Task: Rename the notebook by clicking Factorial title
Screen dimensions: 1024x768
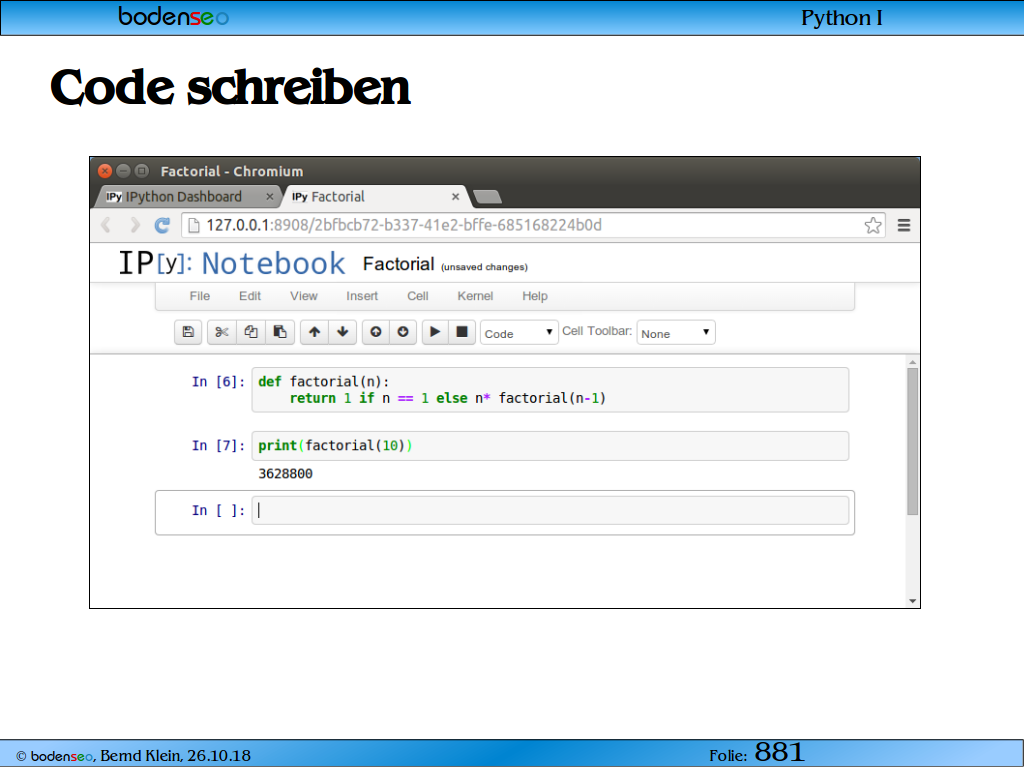Action: coord(398,264)
